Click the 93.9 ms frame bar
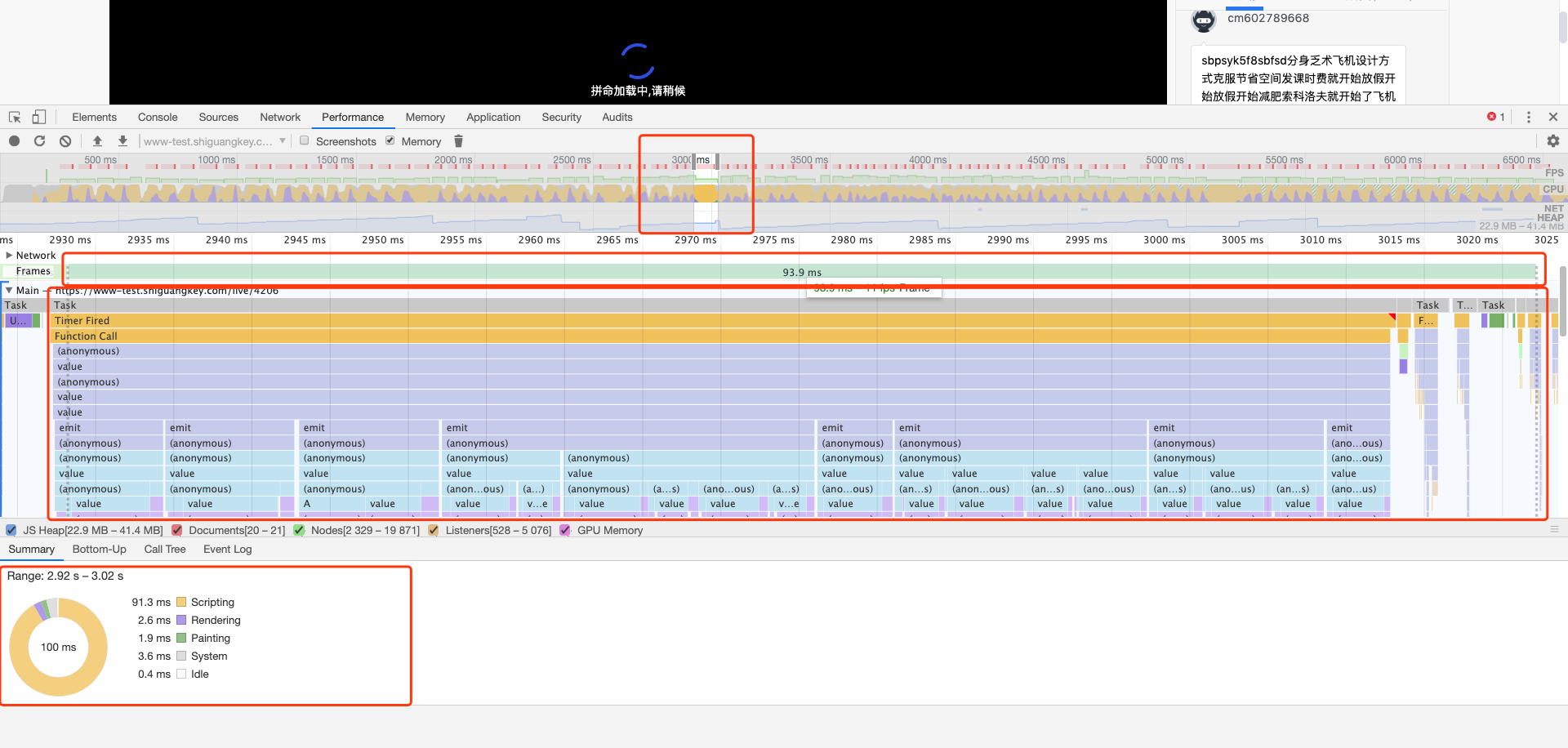This screenshot has width=1568, height=748. [801, 272]
